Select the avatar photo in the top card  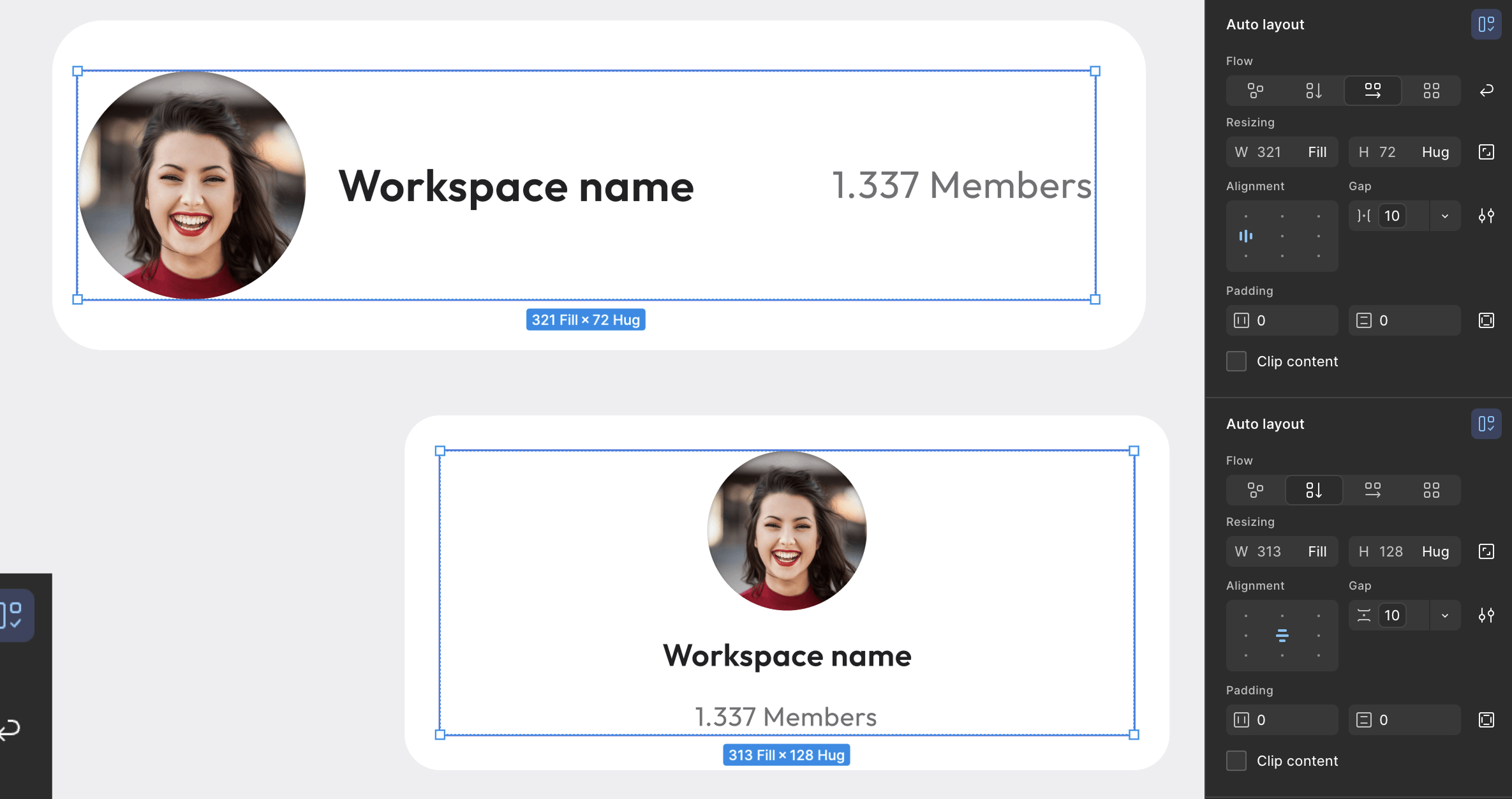[x=192, y=185]
